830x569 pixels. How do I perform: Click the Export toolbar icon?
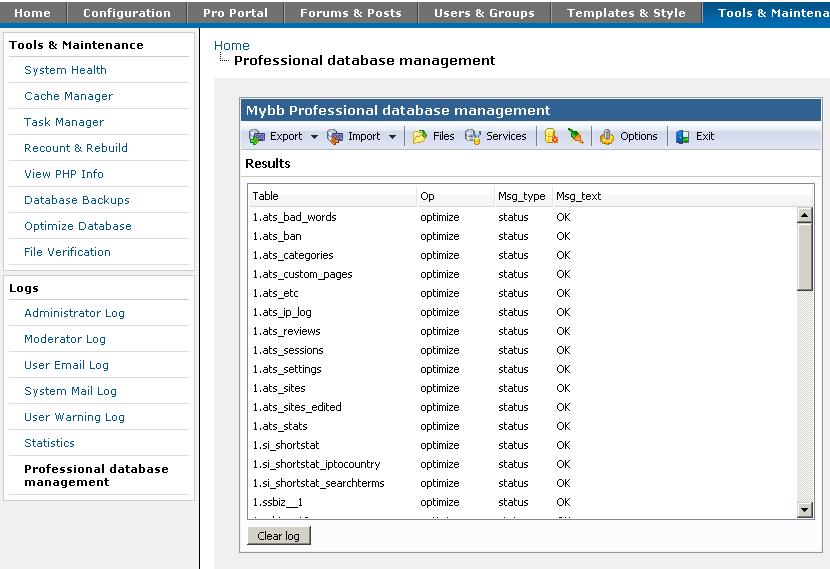257,137
